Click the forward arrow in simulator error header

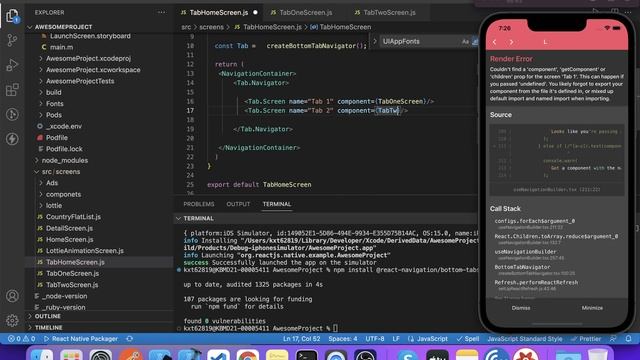[x=511, y=42]
